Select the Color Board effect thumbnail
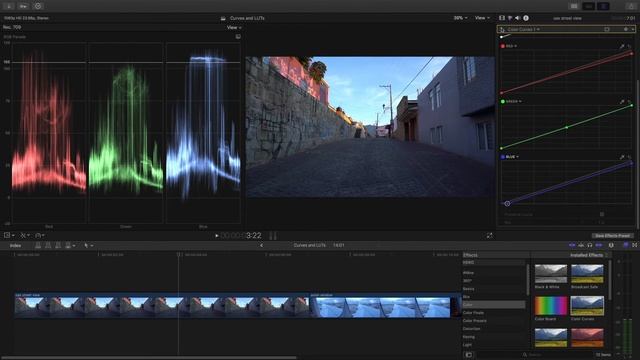 [551, 306]
